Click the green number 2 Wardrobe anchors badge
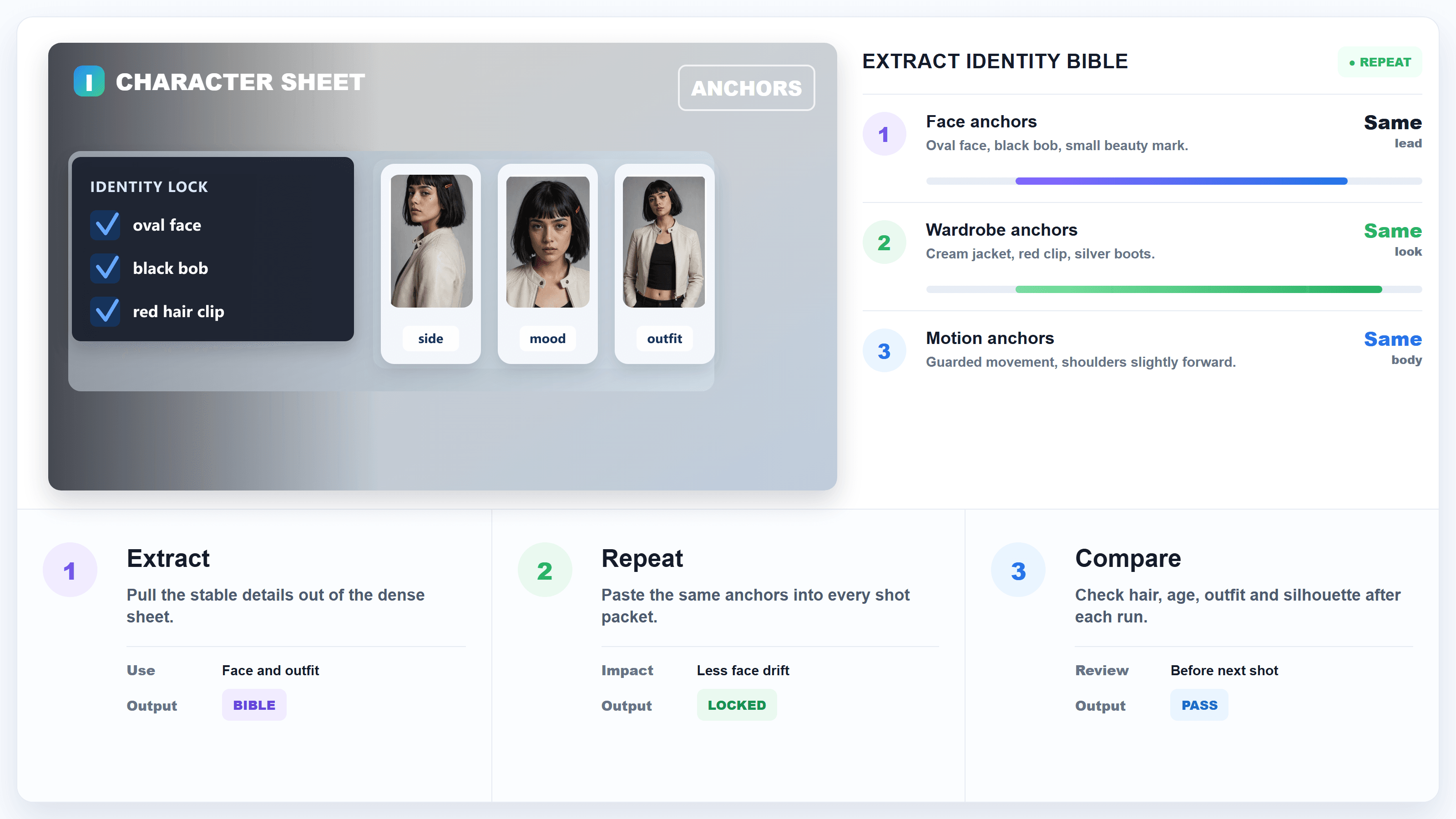 [884, 243]
